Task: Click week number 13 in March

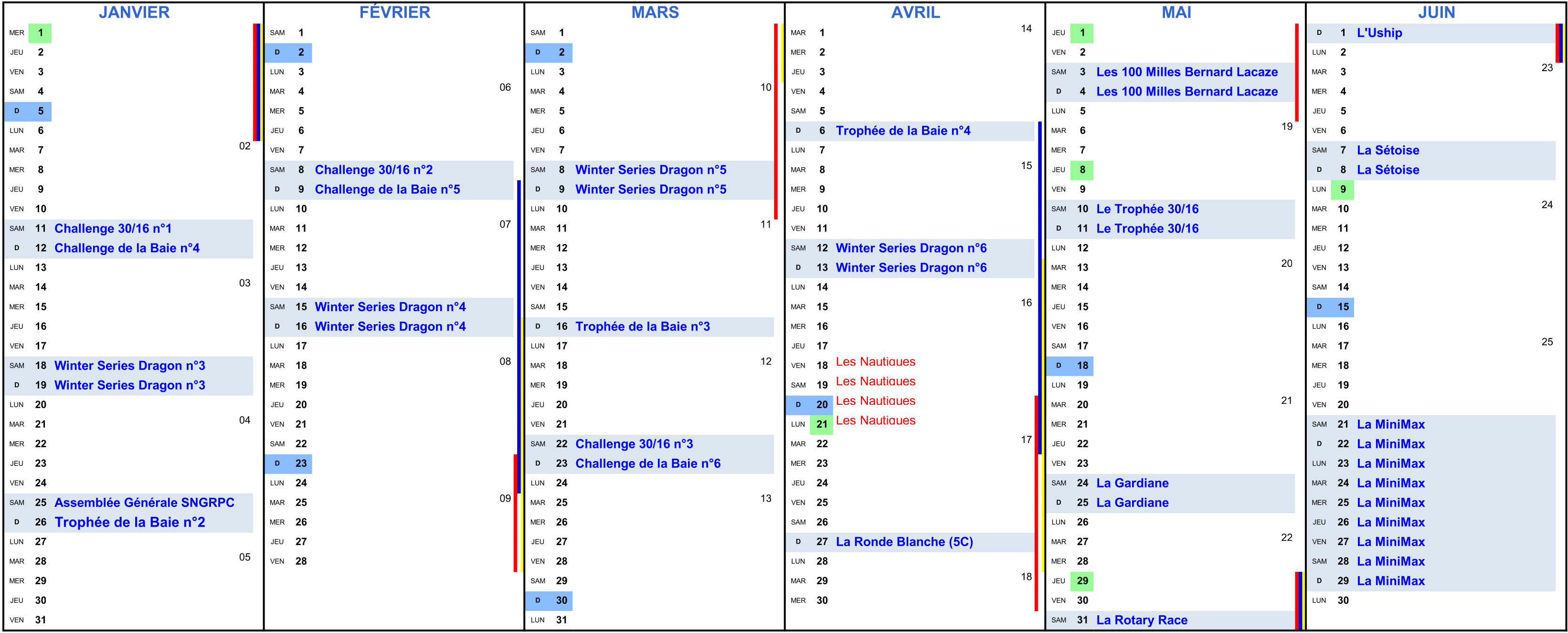Action: click(x=766, y=498)
